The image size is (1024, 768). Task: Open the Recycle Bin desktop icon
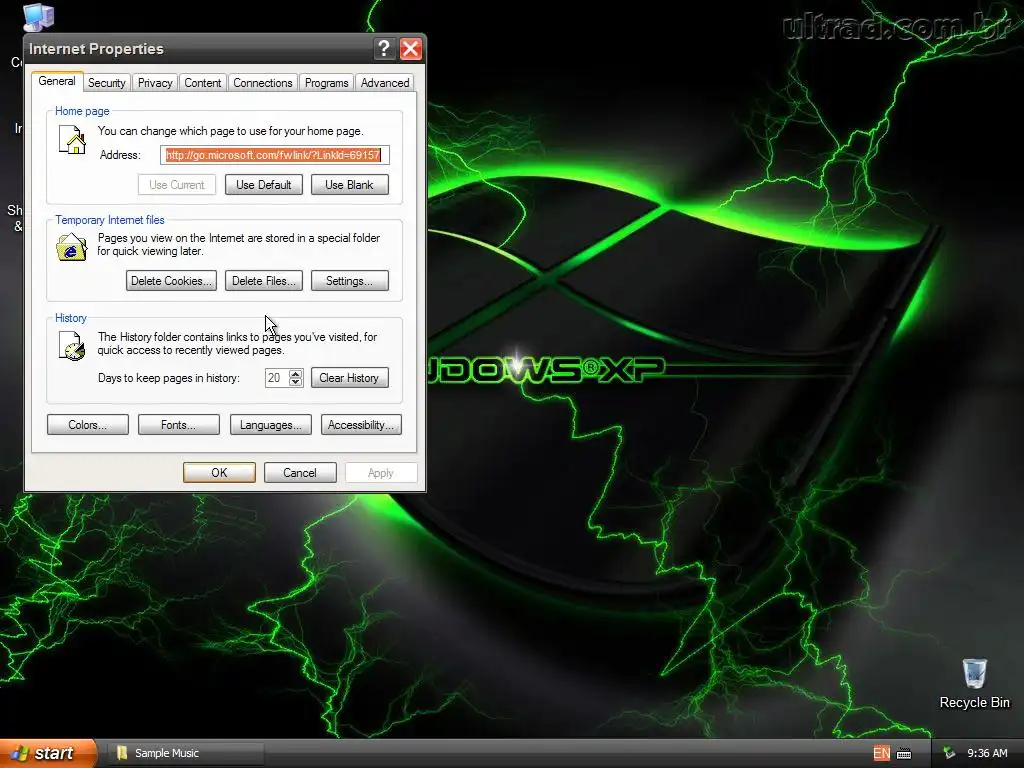(x=974, y=684)
